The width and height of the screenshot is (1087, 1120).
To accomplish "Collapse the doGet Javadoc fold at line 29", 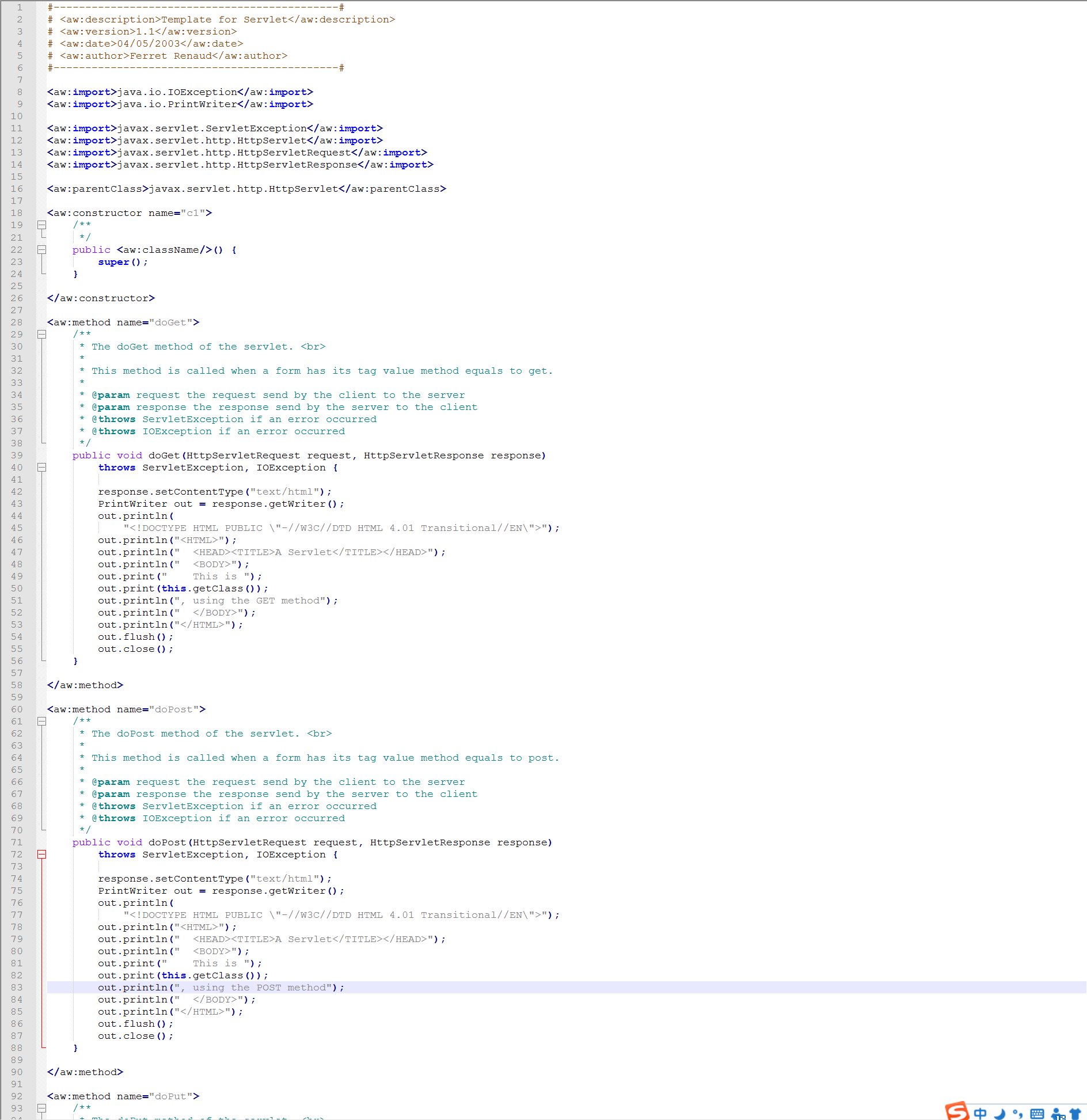I will pyautogui.click(x=41, y=335).
